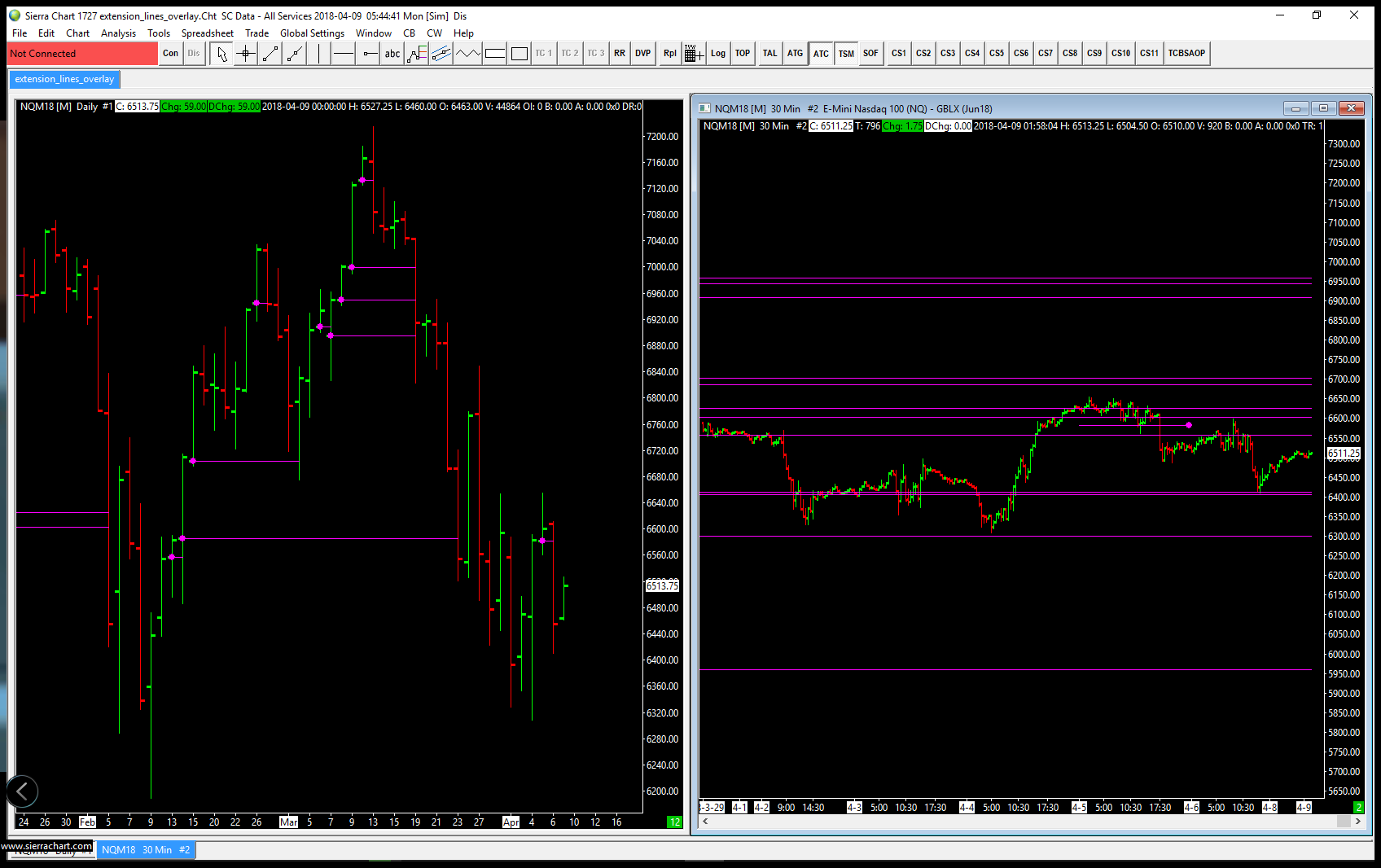Click the 30 Min chart window icon

pos(705,108)
